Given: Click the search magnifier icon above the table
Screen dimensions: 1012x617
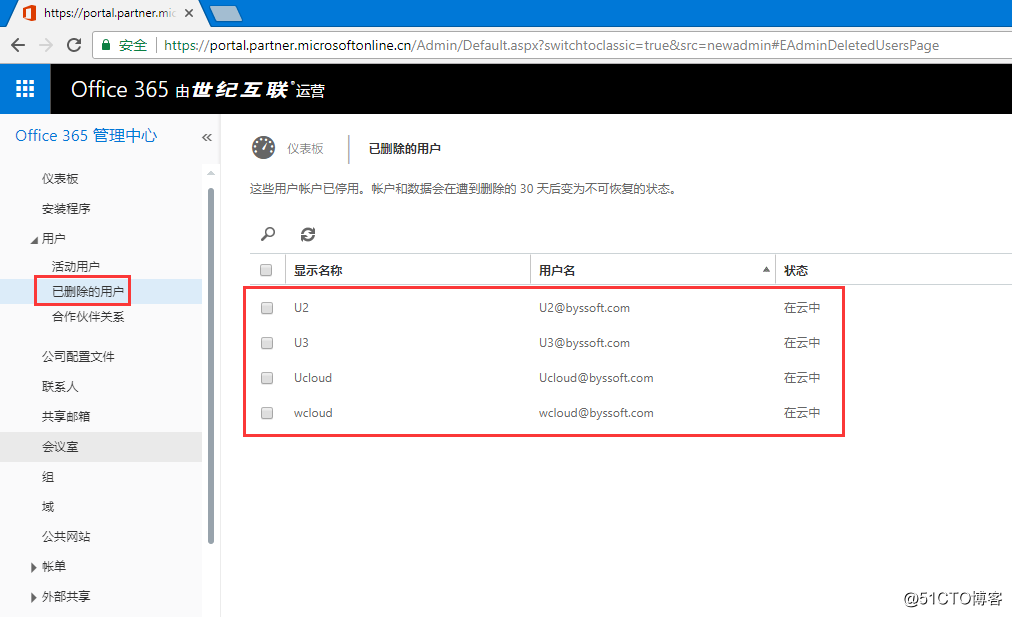Looking at the screenshot, I should coord(268,234).
